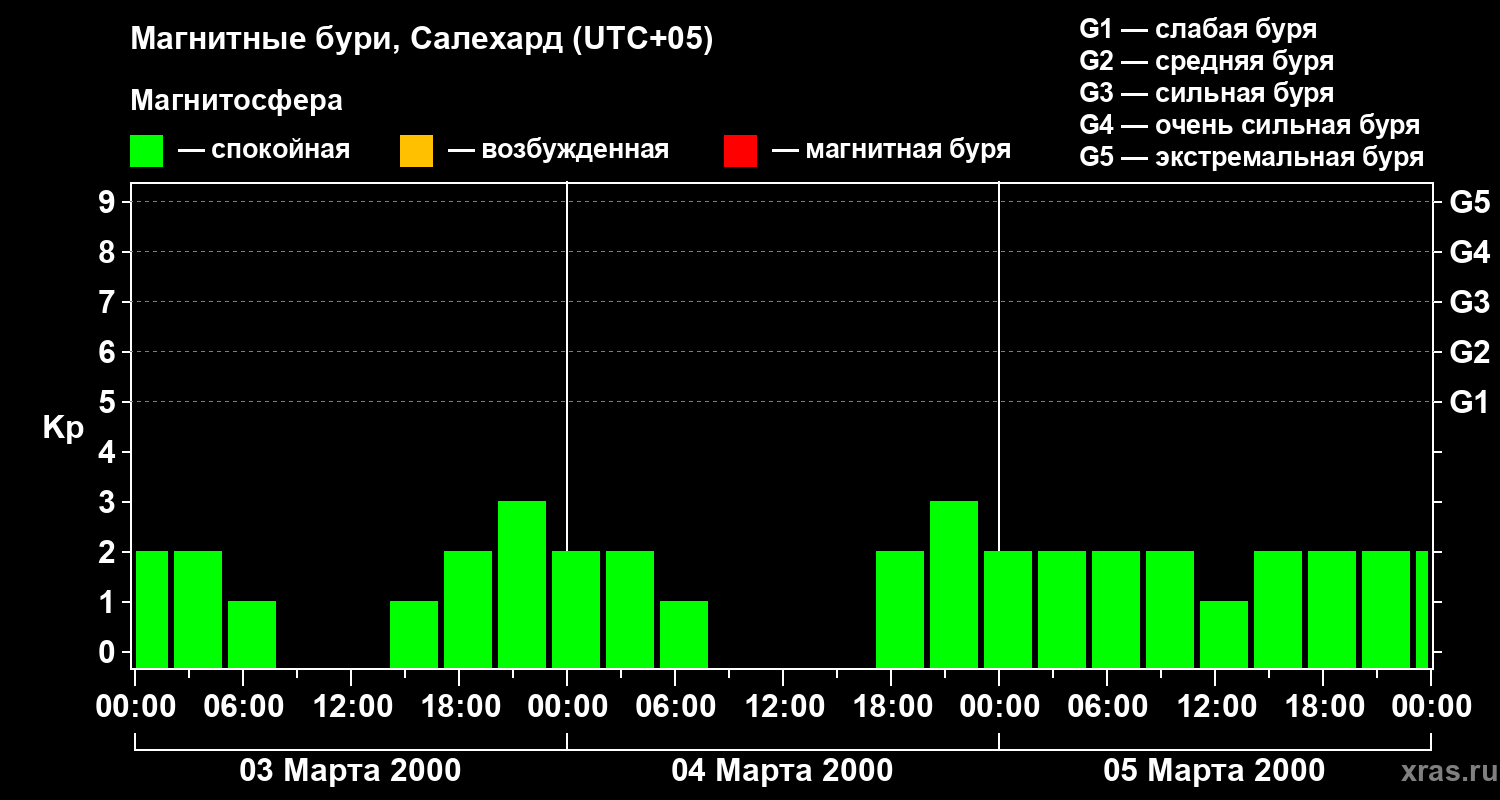This screenshot has height=800, width=1500.
Task: Click the red 'магнитная буря' legend swatch
Action: (x=740, y=151)
